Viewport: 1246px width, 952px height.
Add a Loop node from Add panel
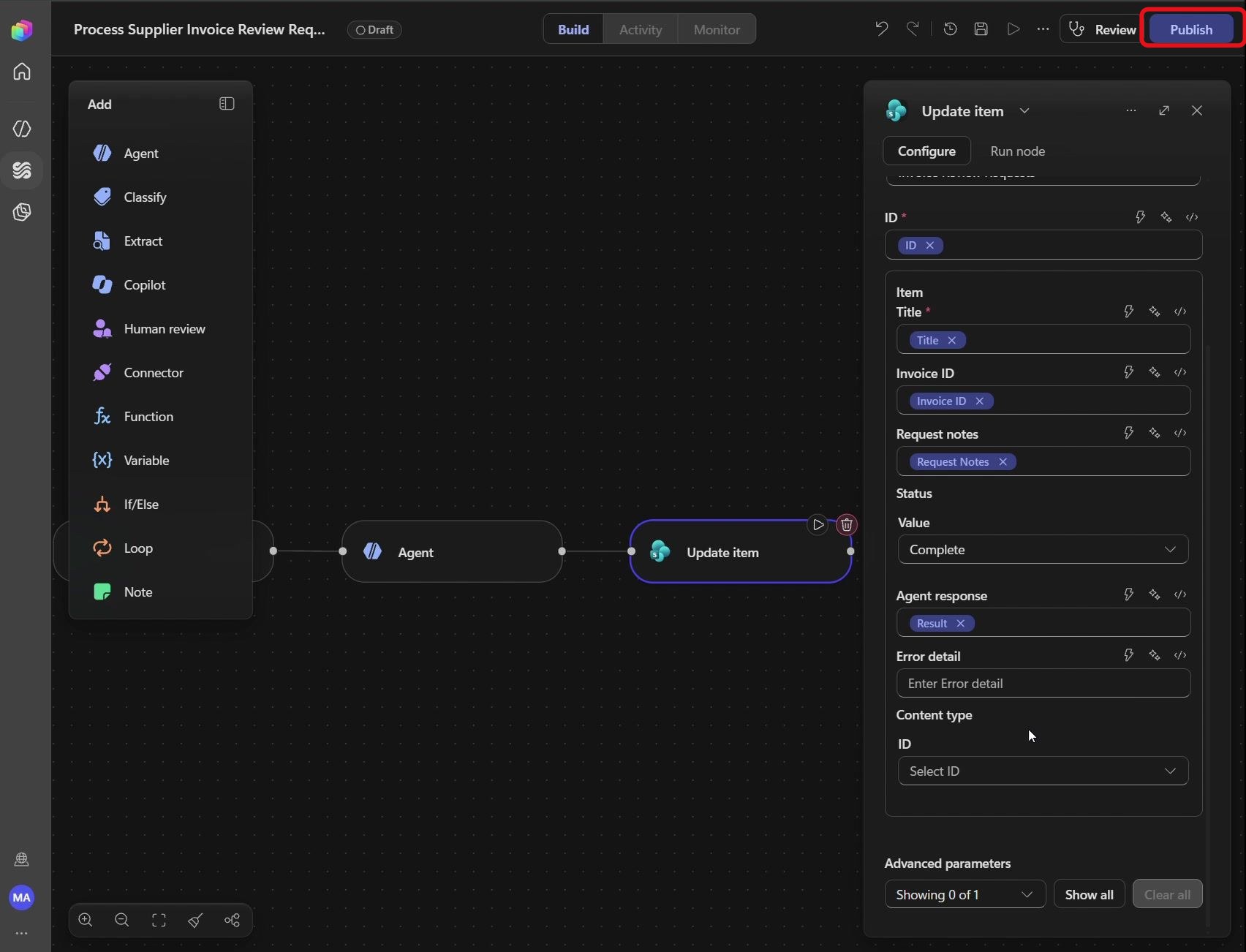click(x=161, y=548)
